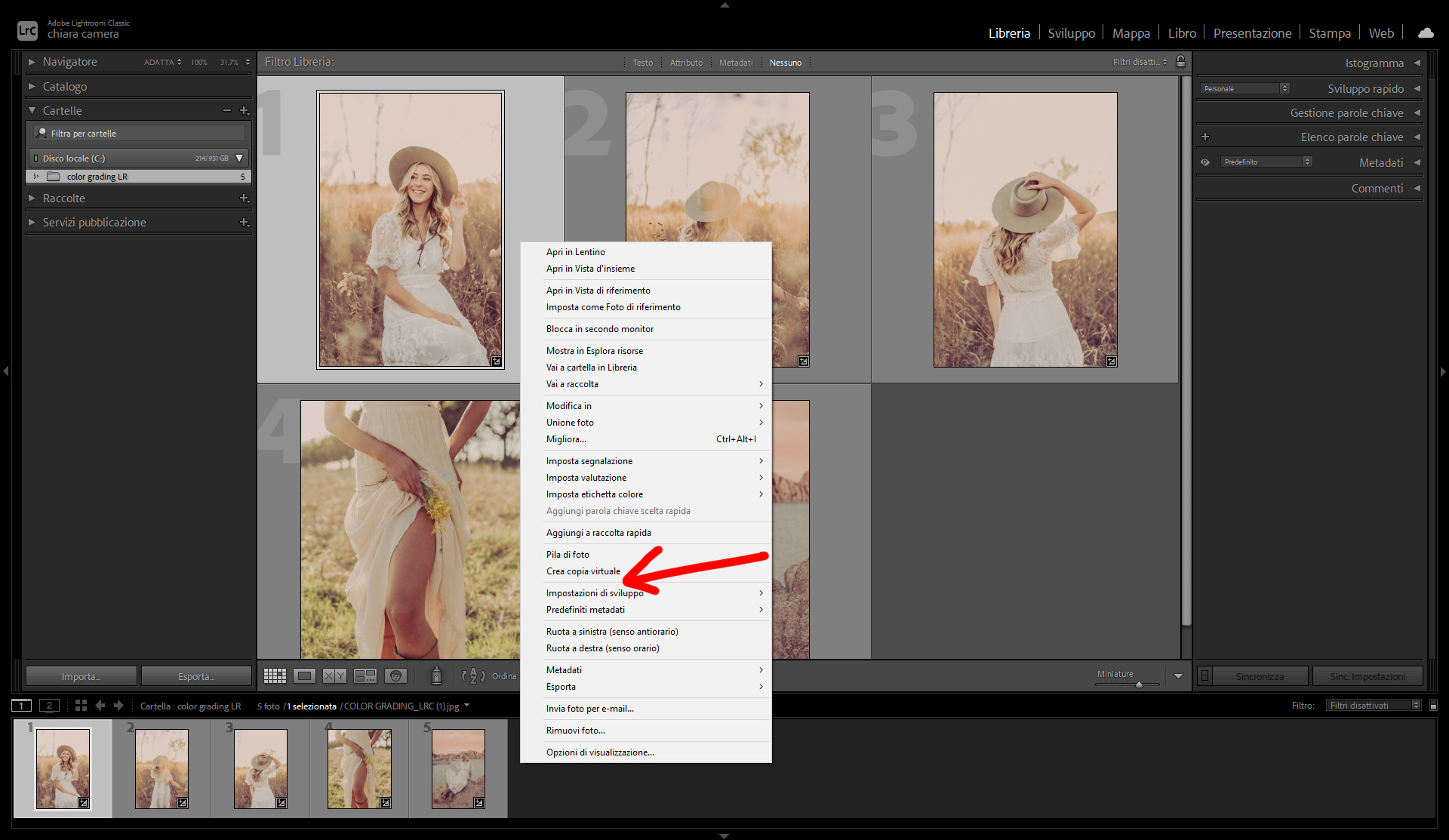1449x840 pixels.
Task: Toggle the Metadati panel eye icon
Action: point(1205,162)
